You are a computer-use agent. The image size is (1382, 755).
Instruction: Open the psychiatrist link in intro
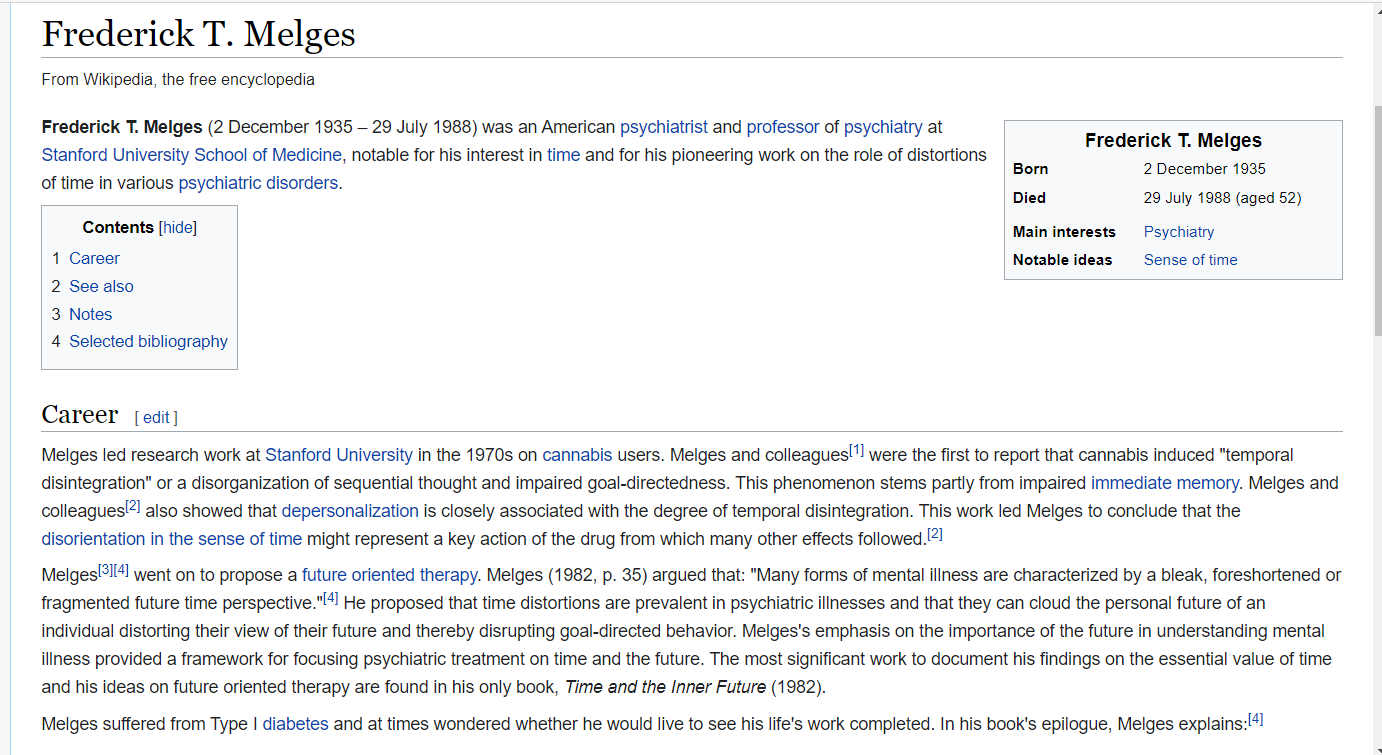click(x=664, y=127)
